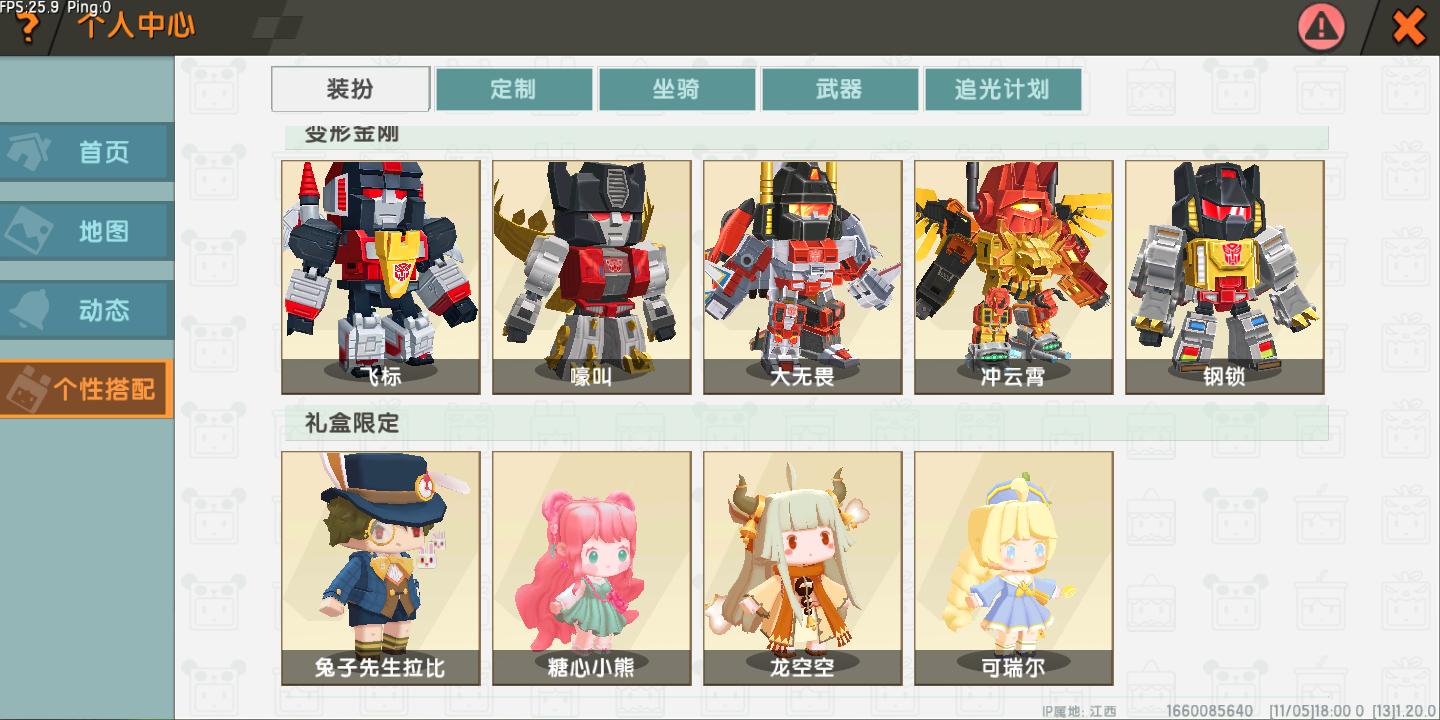Switch to the 坐骑 tab
Screen dimensions: 1440x720
coord(677,89)
